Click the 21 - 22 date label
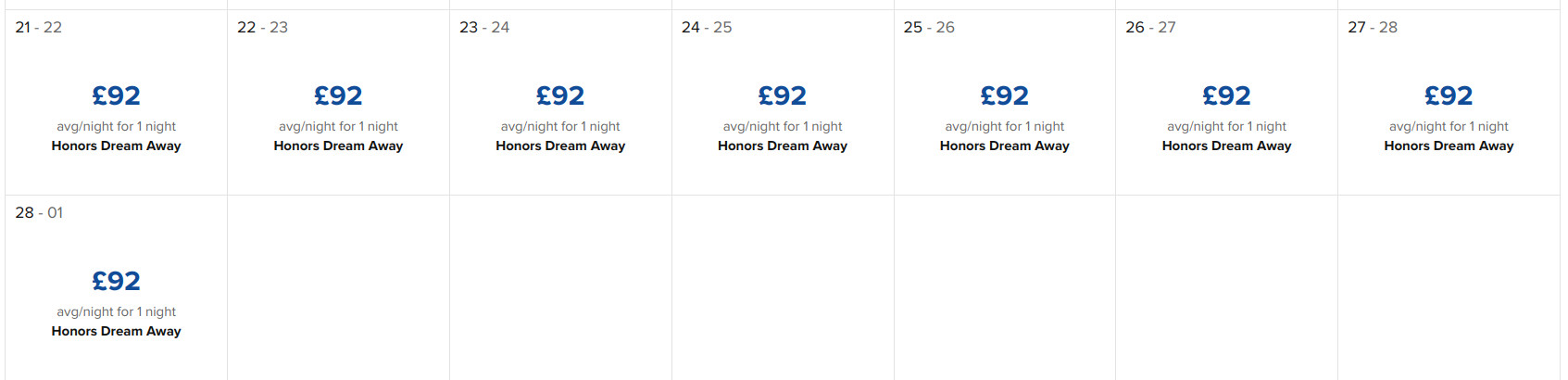1568x380 pixels. coord(39,28)
